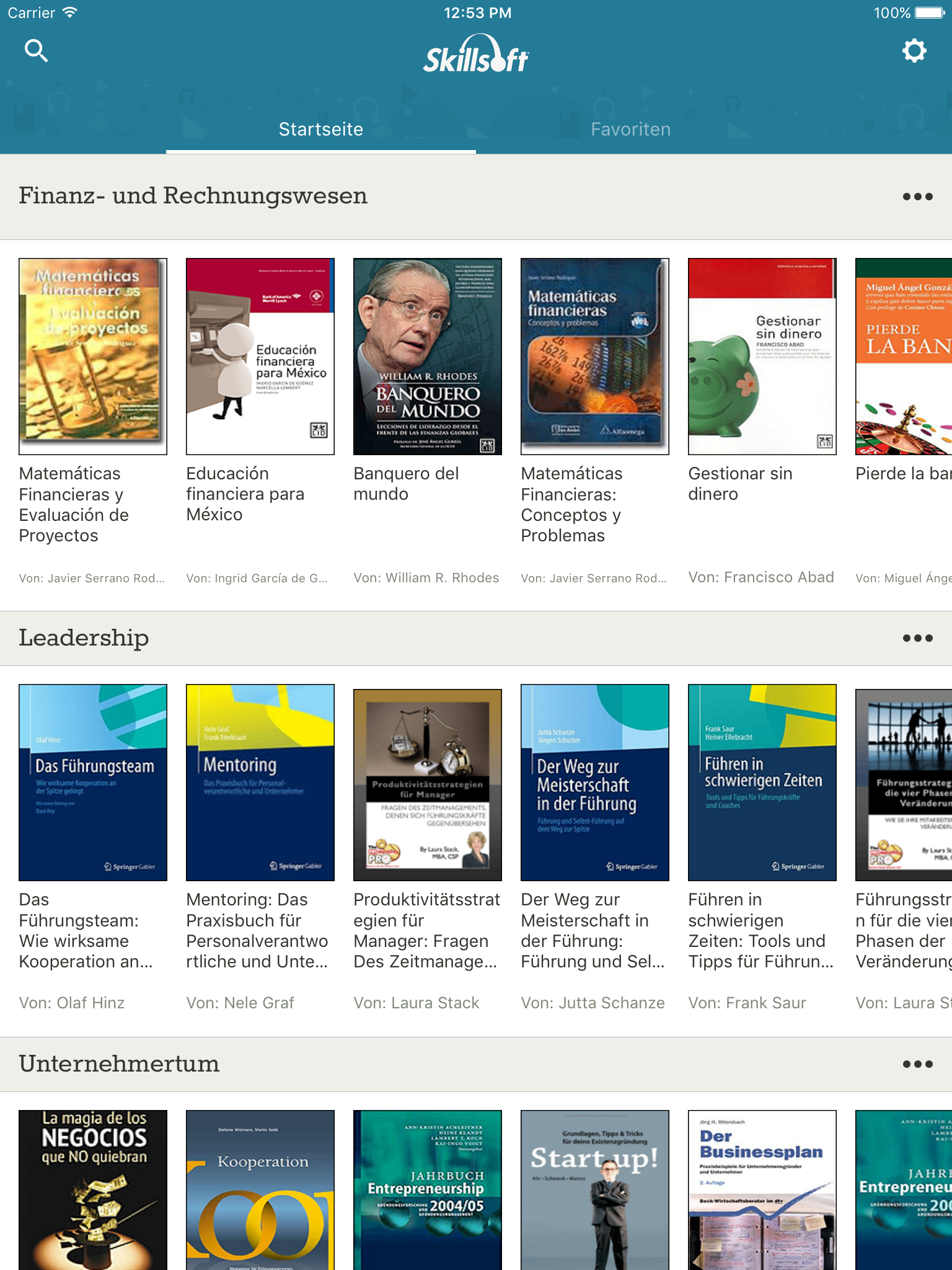
Task: Select title 'Der Weg zur Meisterschaft in der Führung'
Action: point(593,931)
